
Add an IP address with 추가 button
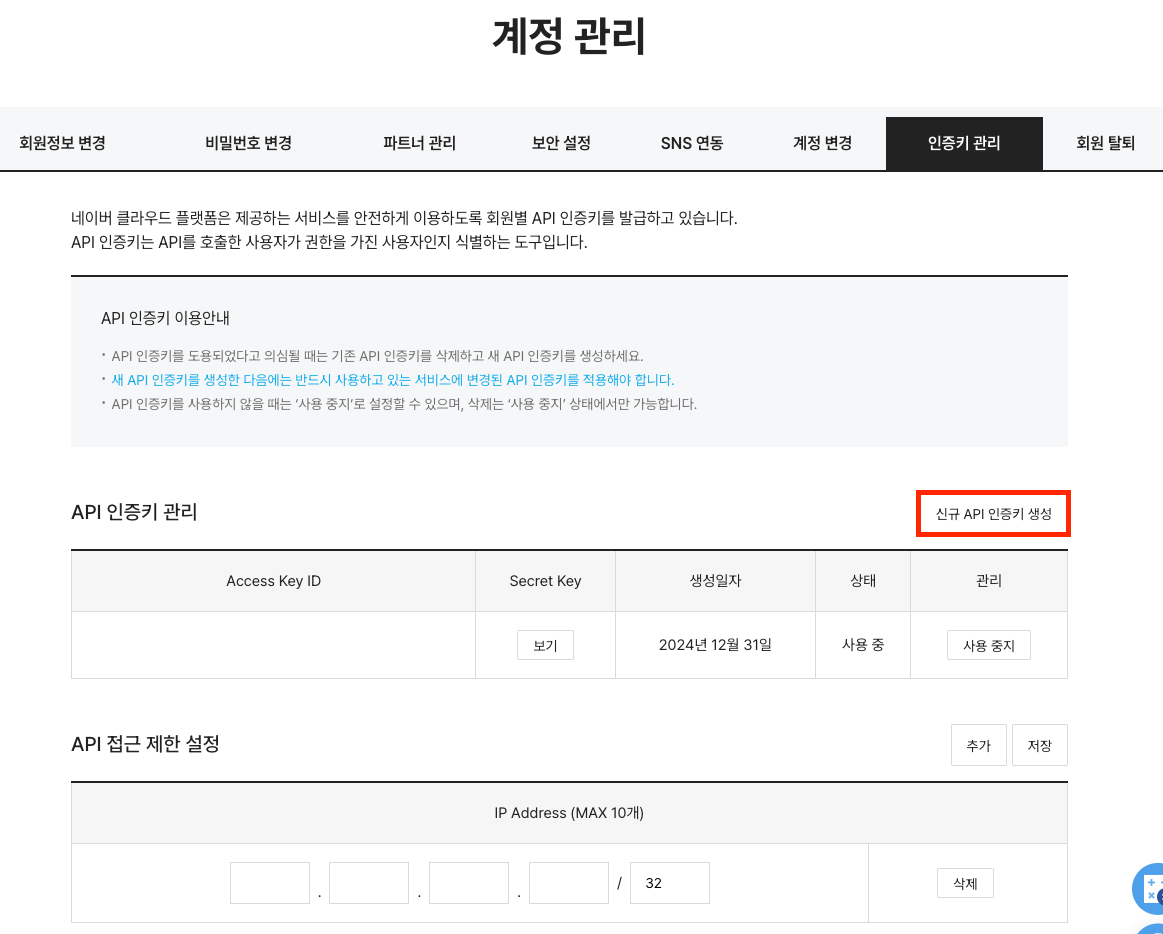pos(979,745)
